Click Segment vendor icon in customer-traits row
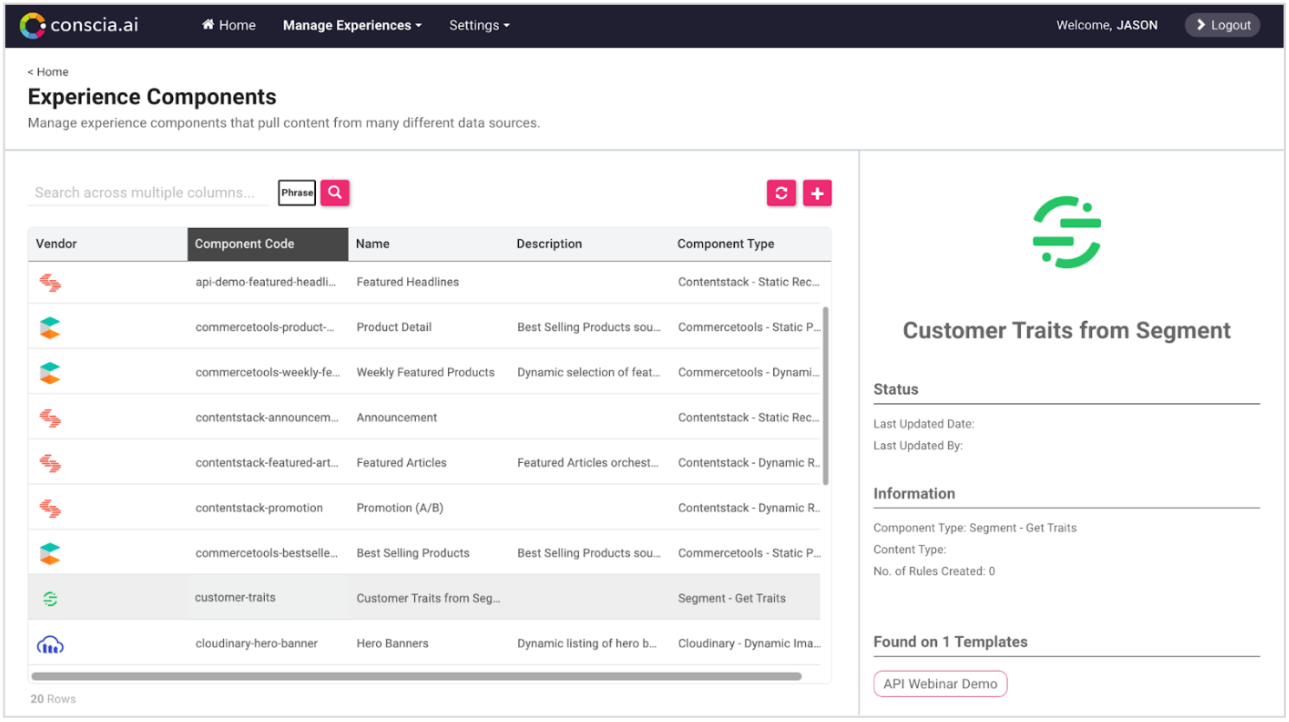 [x=50, y=598]
